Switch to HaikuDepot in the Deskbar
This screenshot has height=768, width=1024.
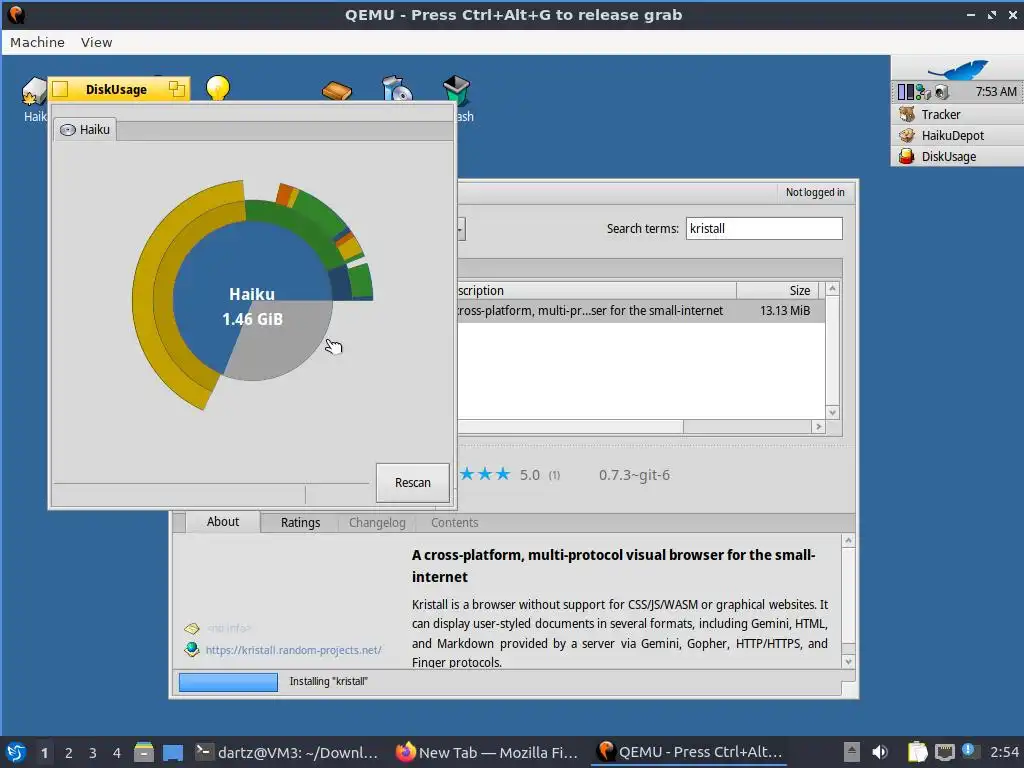click(x=958, y=135)
